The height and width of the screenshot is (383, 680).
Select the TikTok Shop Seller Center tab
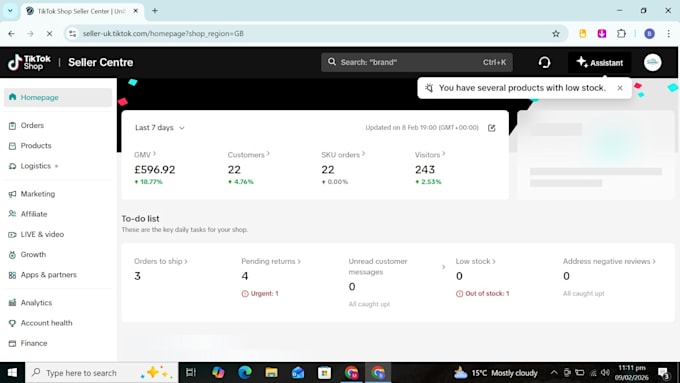pyautogui.click(x=81, y=11)
